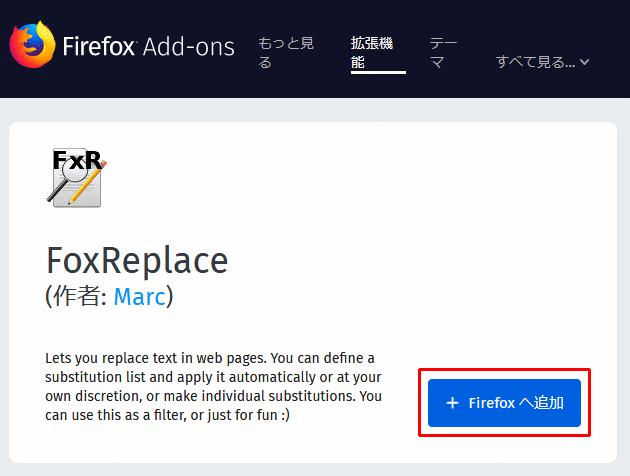Click the chevron arrow beside すべて見る

[585, 62]
